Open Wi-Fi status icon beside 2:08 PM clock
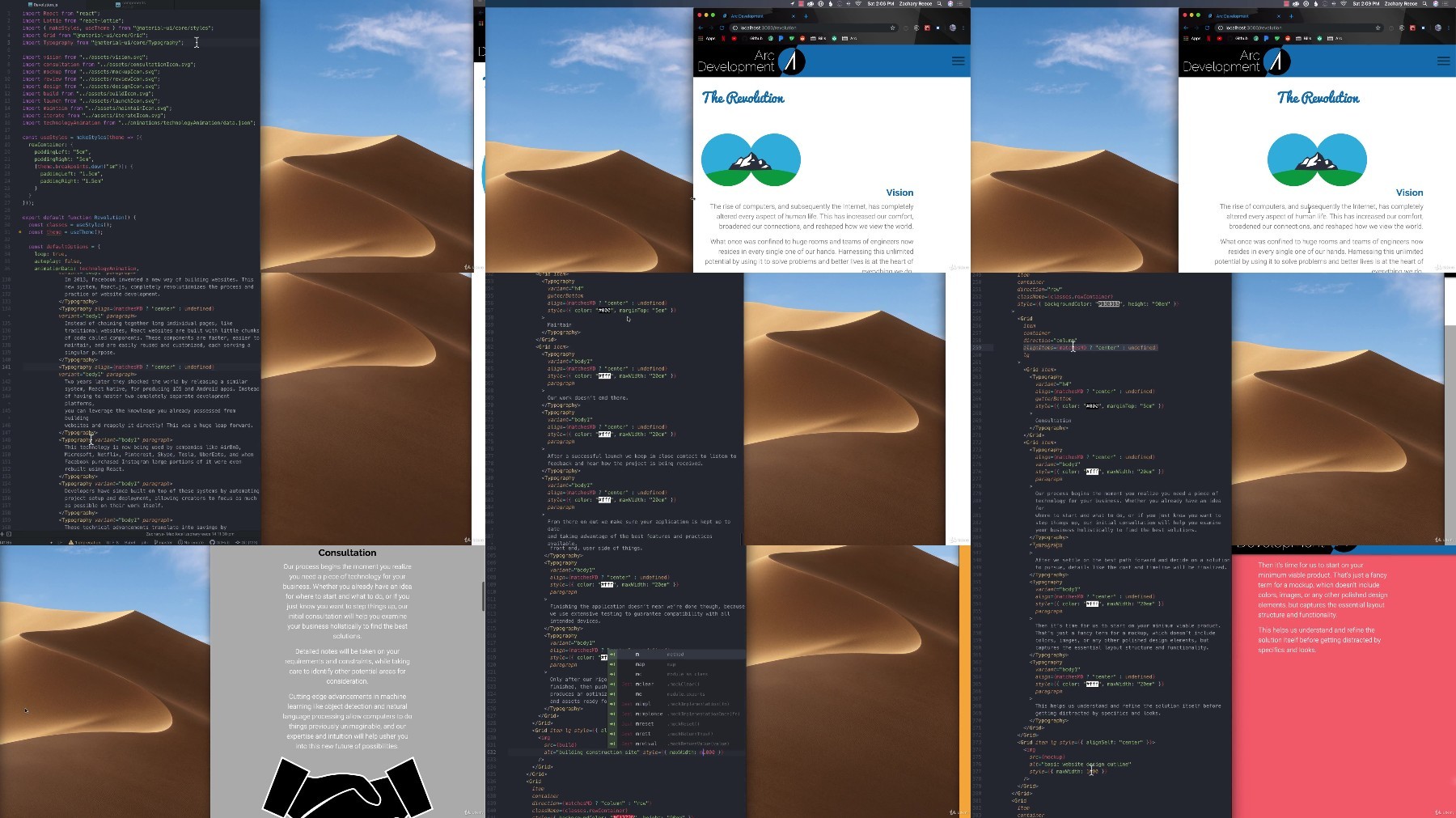1456x818 pixels. (x=858, y=3)
